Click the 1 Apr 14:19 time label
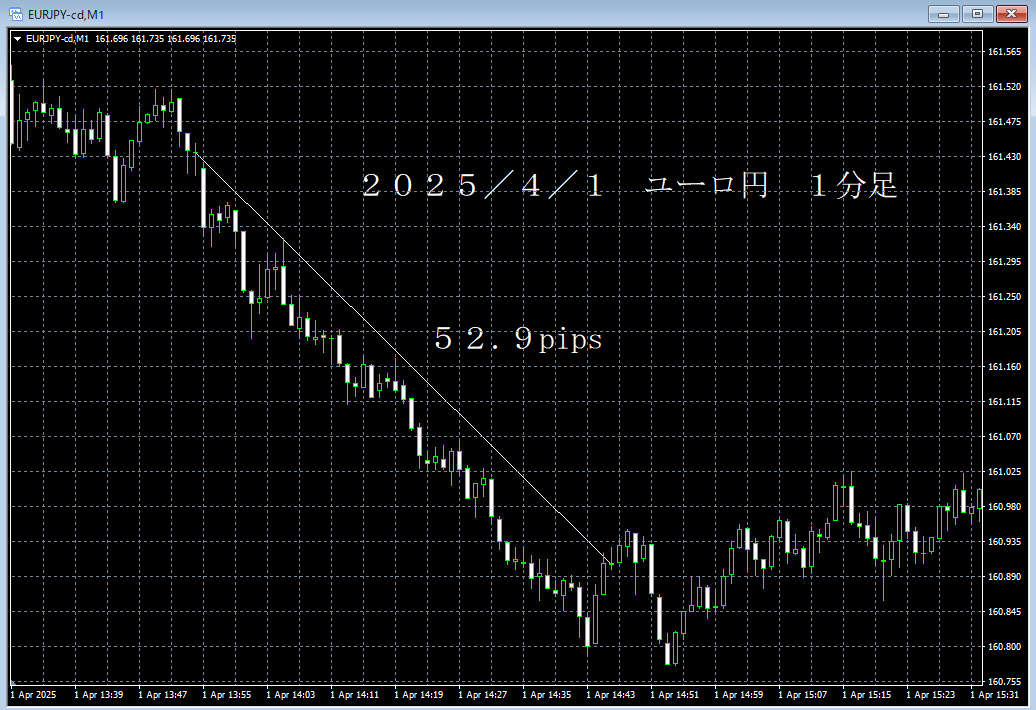Screen dimensions: 1036x710 click(419, 695)
